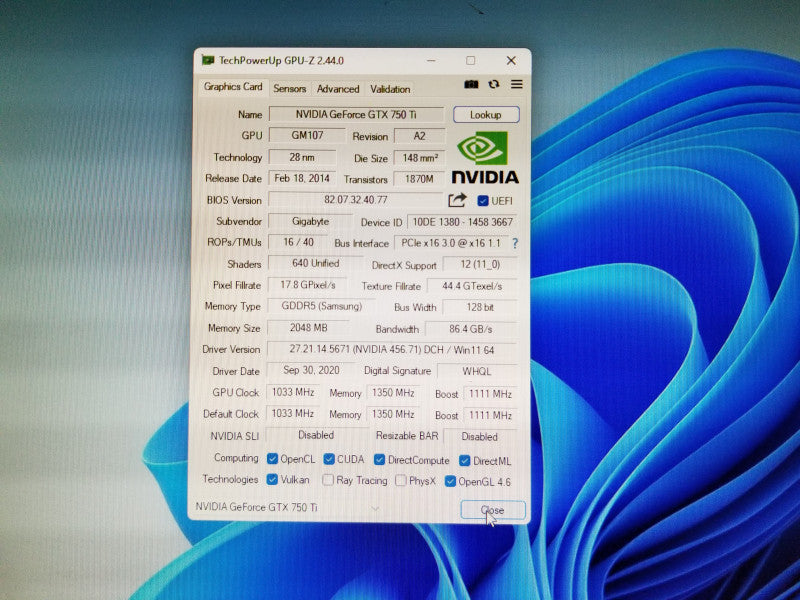Click the Name field NVIDIA GeForce GTX 750 Ti
The width and height of the screenshot is (800, 600).
[356, 114]
